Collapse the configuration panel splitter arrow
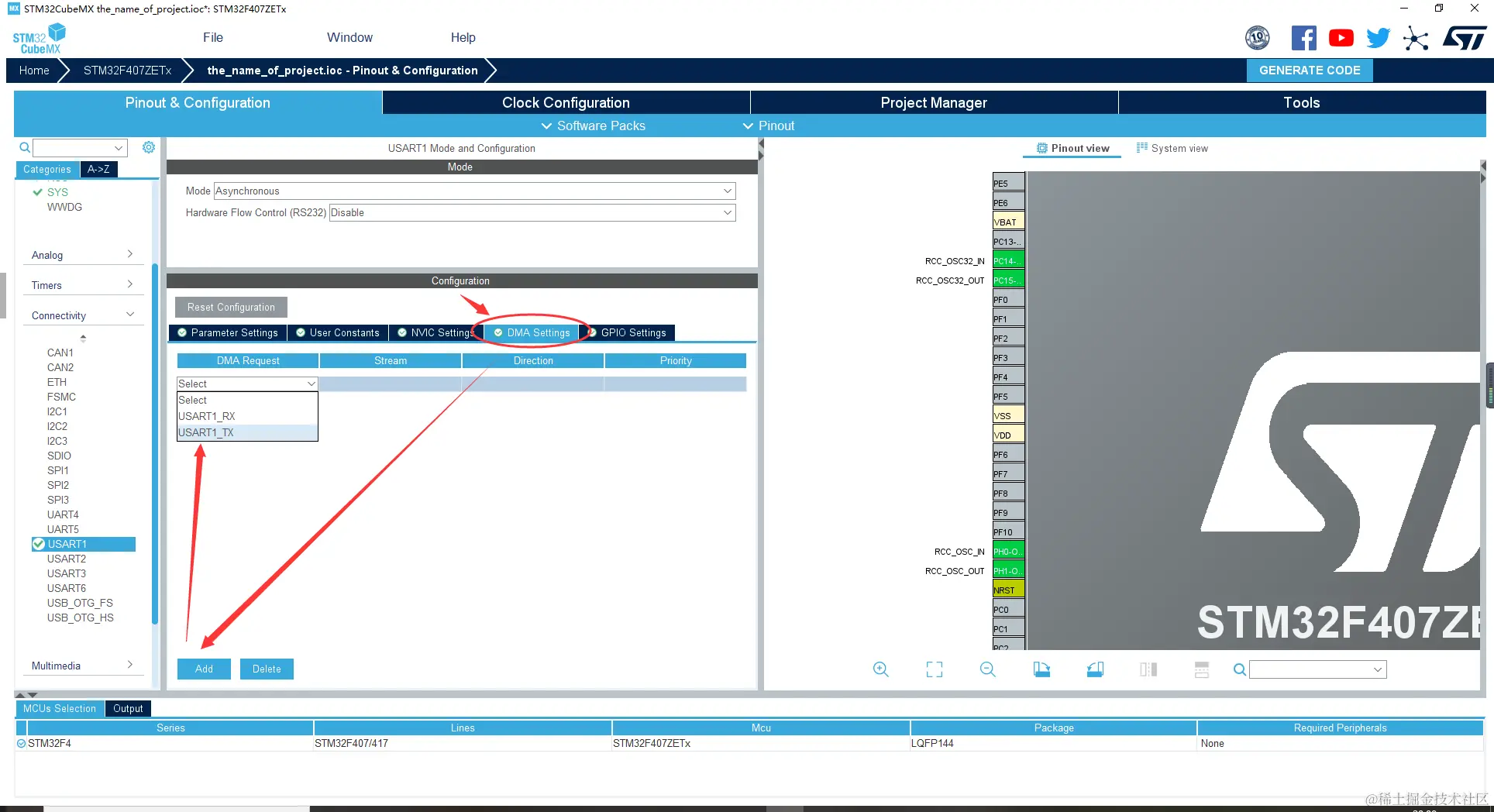The height and width of the screenshot is (812, 1494). tap(761, 144)
